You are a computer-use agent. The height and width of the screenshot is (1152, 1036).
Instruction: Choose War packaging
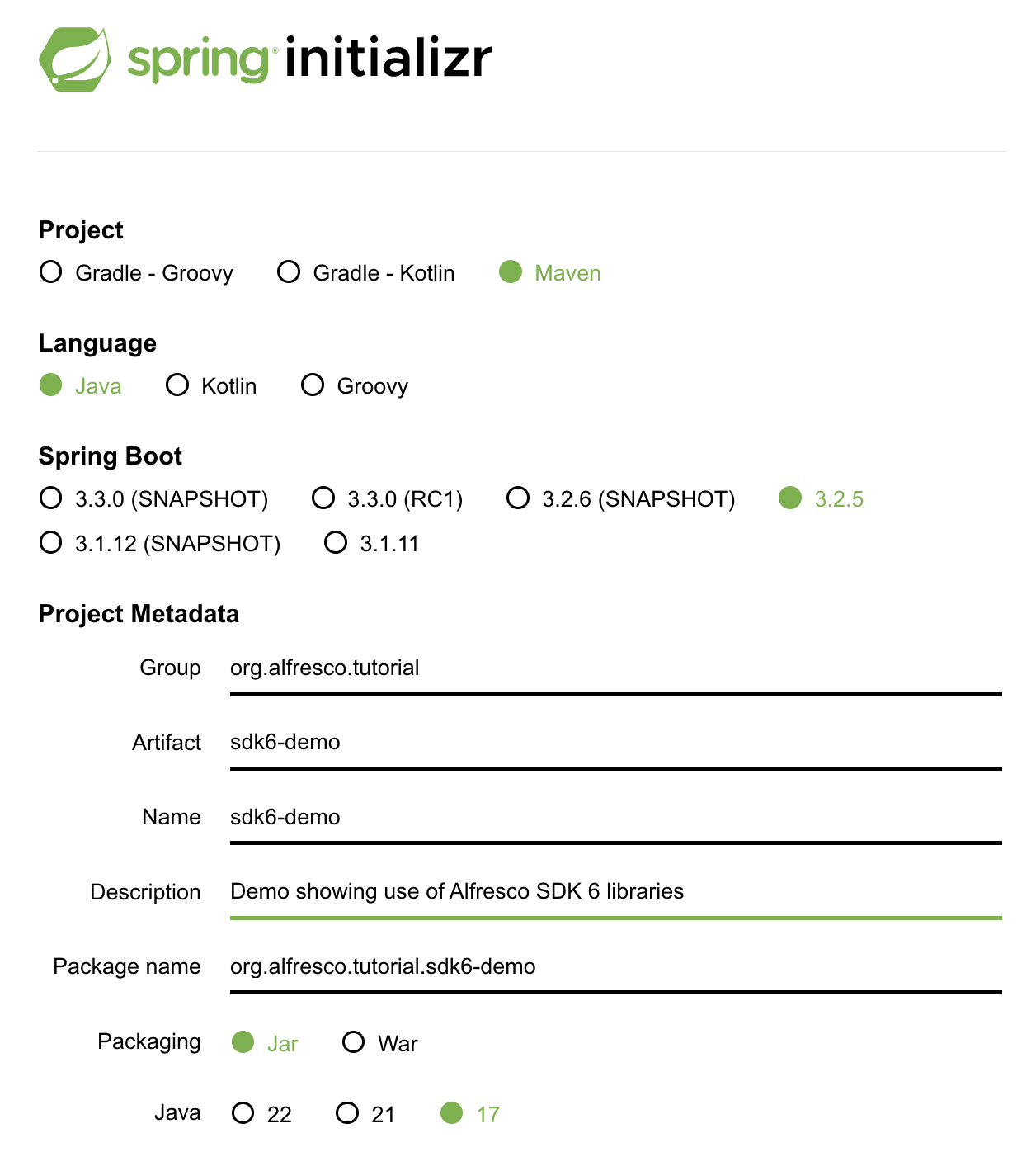[354, 1041]
